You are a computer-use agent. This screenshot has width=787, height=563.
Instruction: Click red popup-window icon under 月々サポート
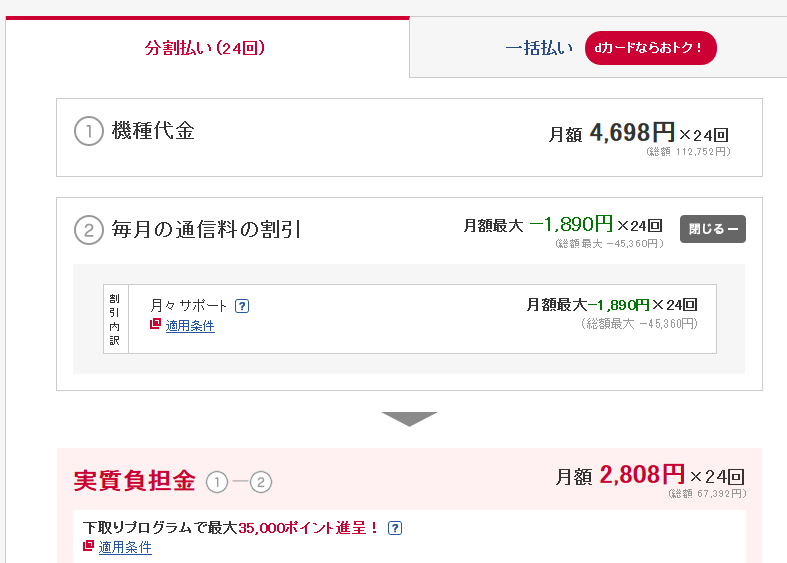coord(155,324)
